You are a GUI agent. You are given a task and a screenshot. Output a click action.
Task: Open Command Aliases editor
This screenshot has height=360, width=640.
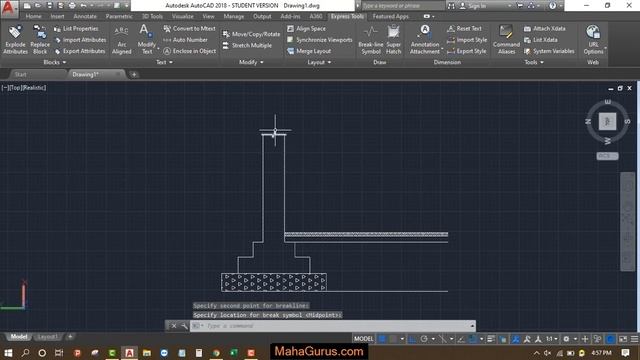(x=506, y=40)
